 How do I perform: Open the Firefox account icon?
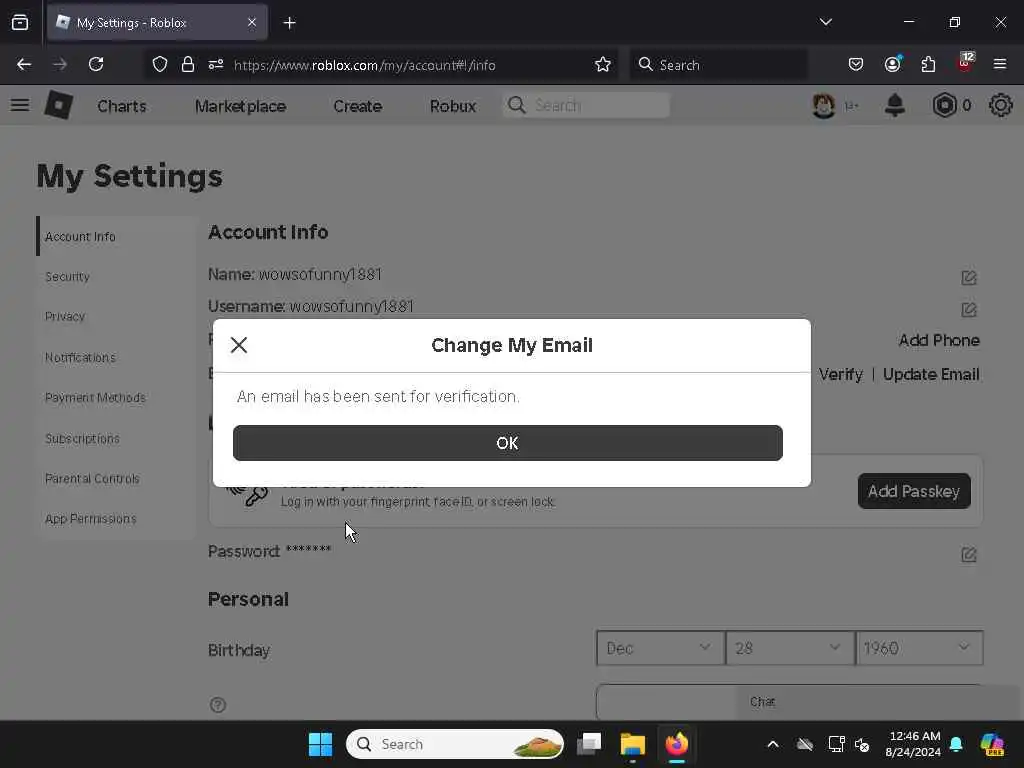[893, 64]
